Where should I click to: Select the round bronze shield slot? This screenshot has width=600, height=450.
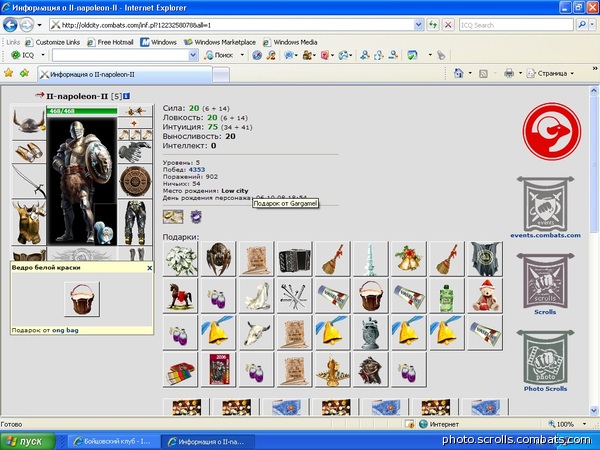[x=135, y=181]
